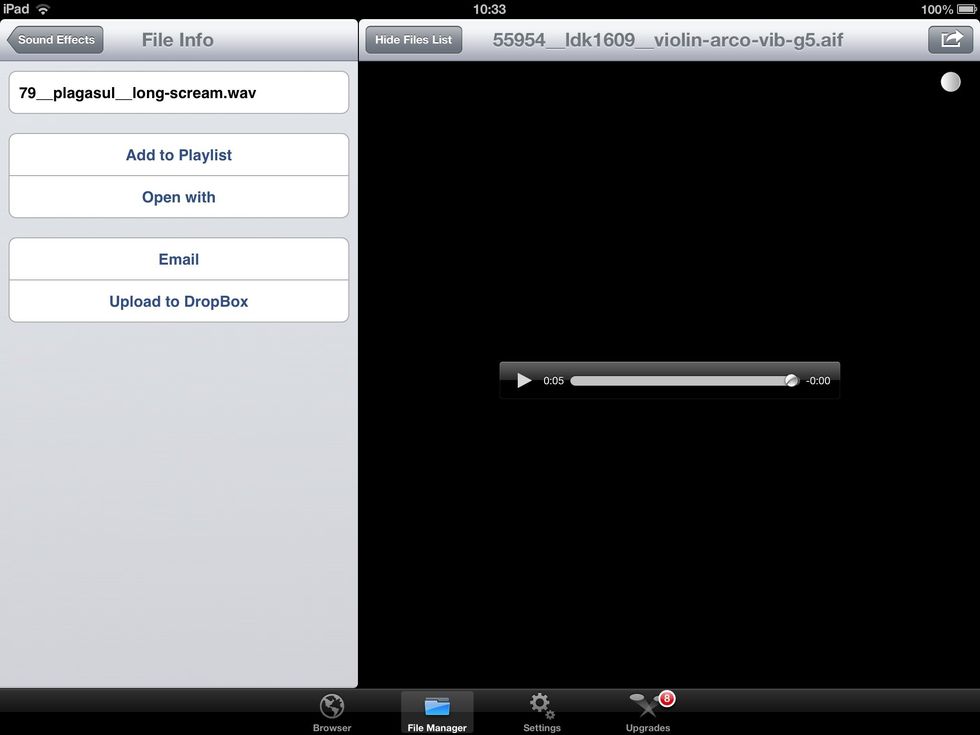The width and height of the screenshot is (980, 735).
Task: Select Open with option
Action: click(179, 197)
